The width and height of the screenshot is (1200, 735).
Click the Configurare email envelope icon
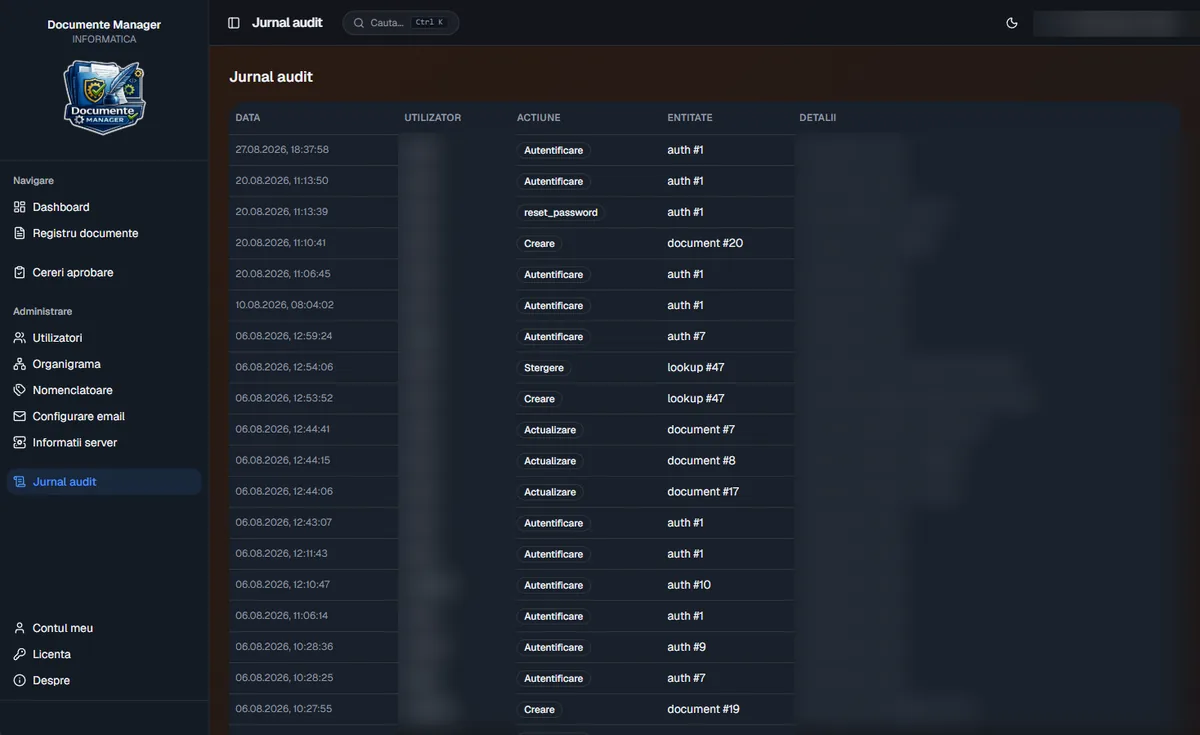(x=20, y=416)
